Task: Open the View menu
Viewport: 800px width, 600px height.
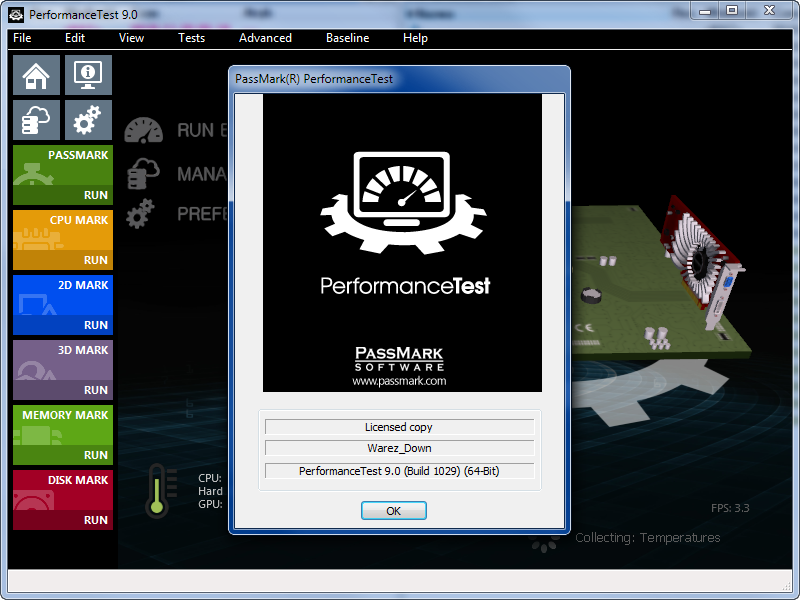Action: 131,38
